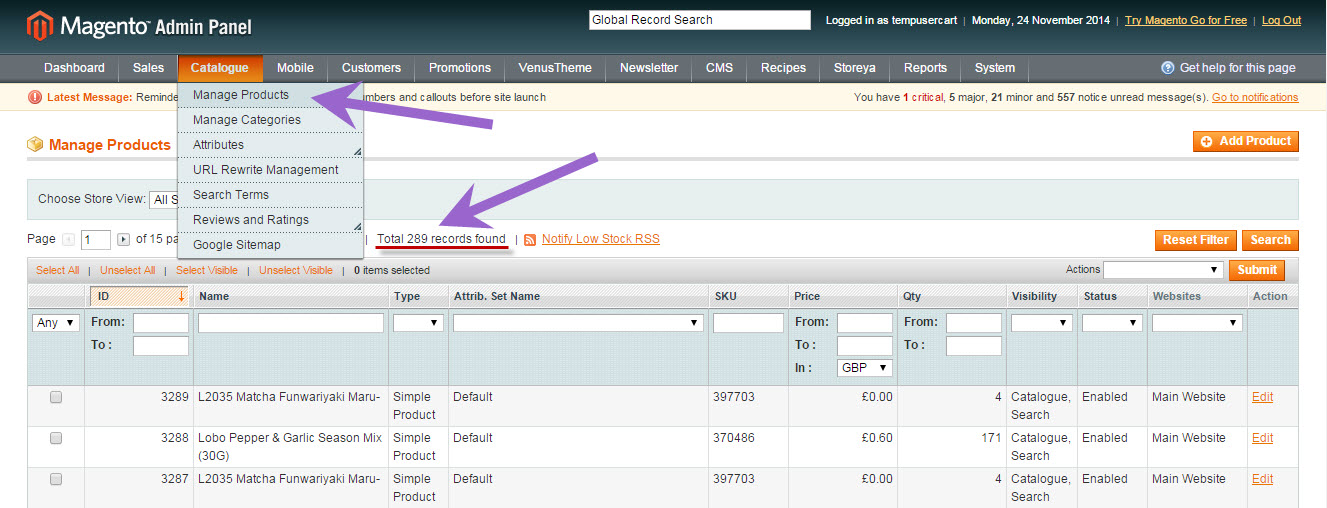Open the Dashboard menu

(x=74, y=68)
